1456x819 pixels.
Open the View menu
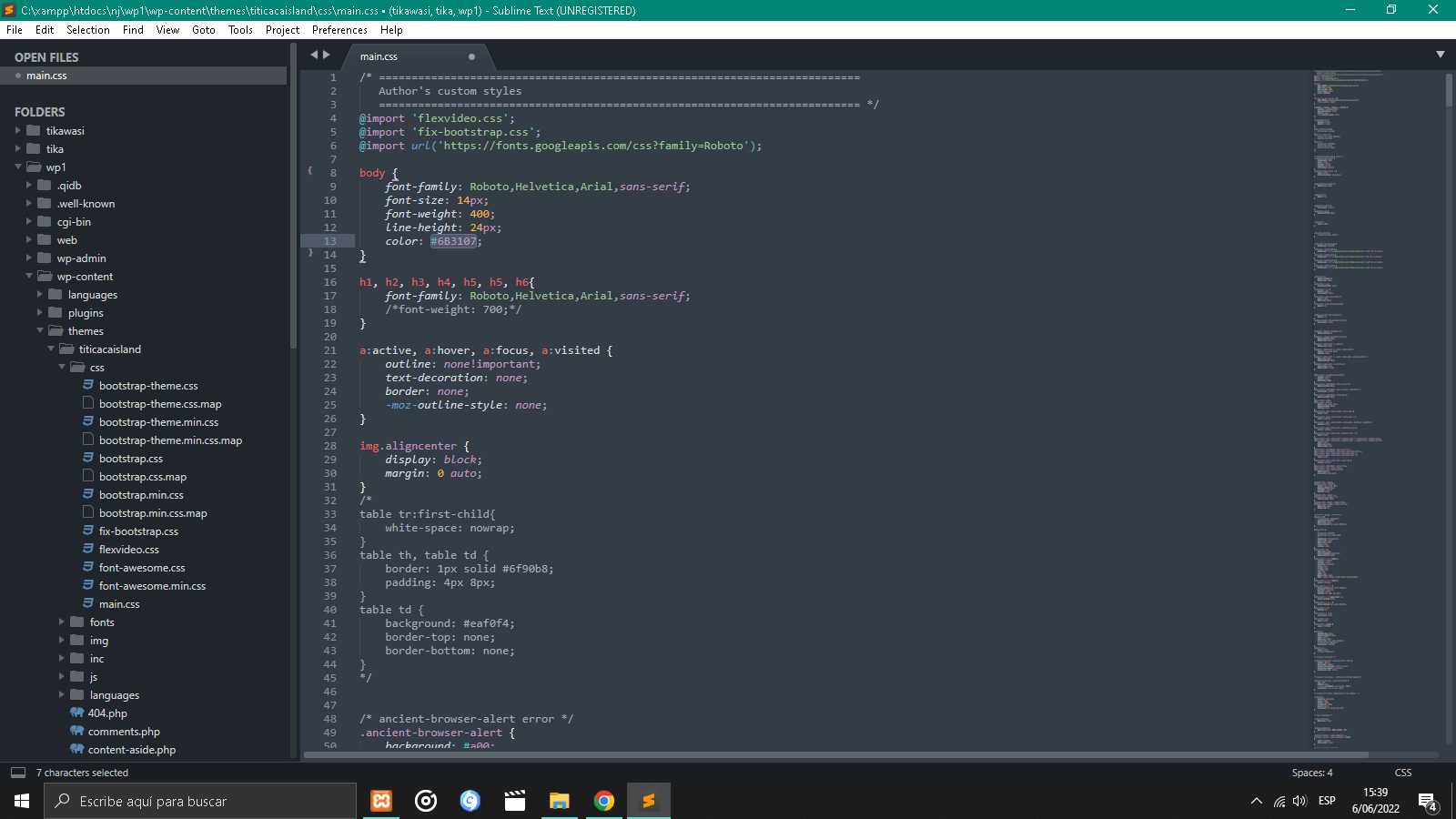coord(167,30)
